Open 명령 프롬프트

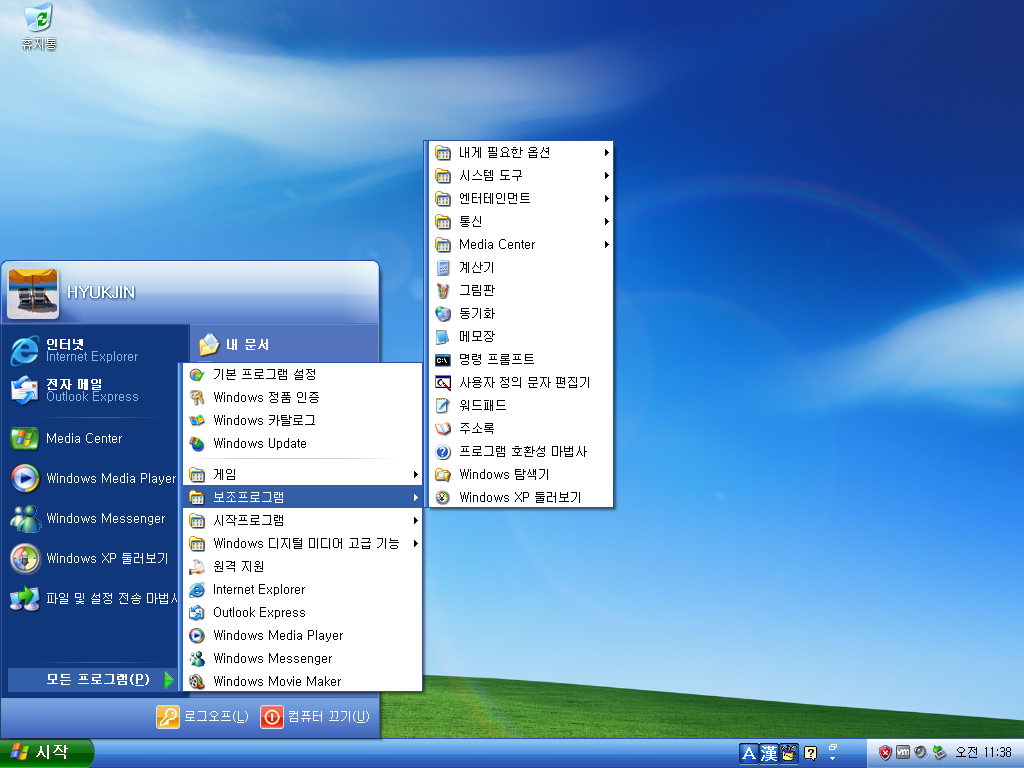(x=521, y=359)
